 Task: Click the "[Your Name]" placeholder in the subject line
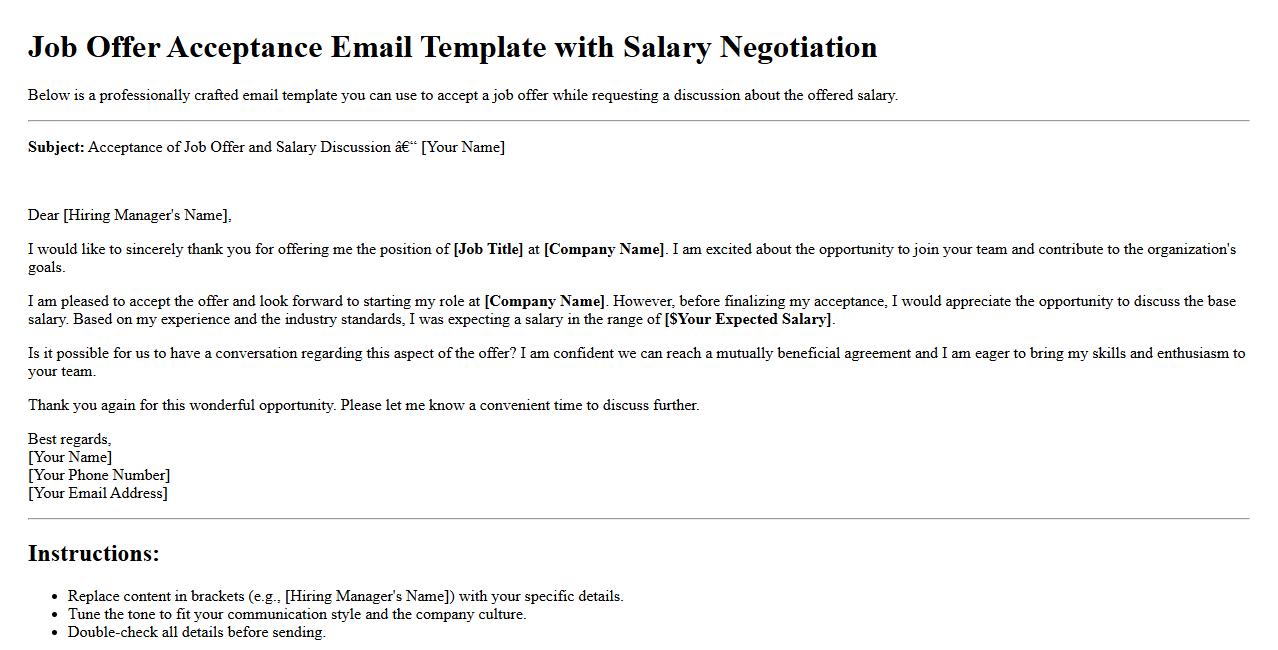(x=463, y=147)
